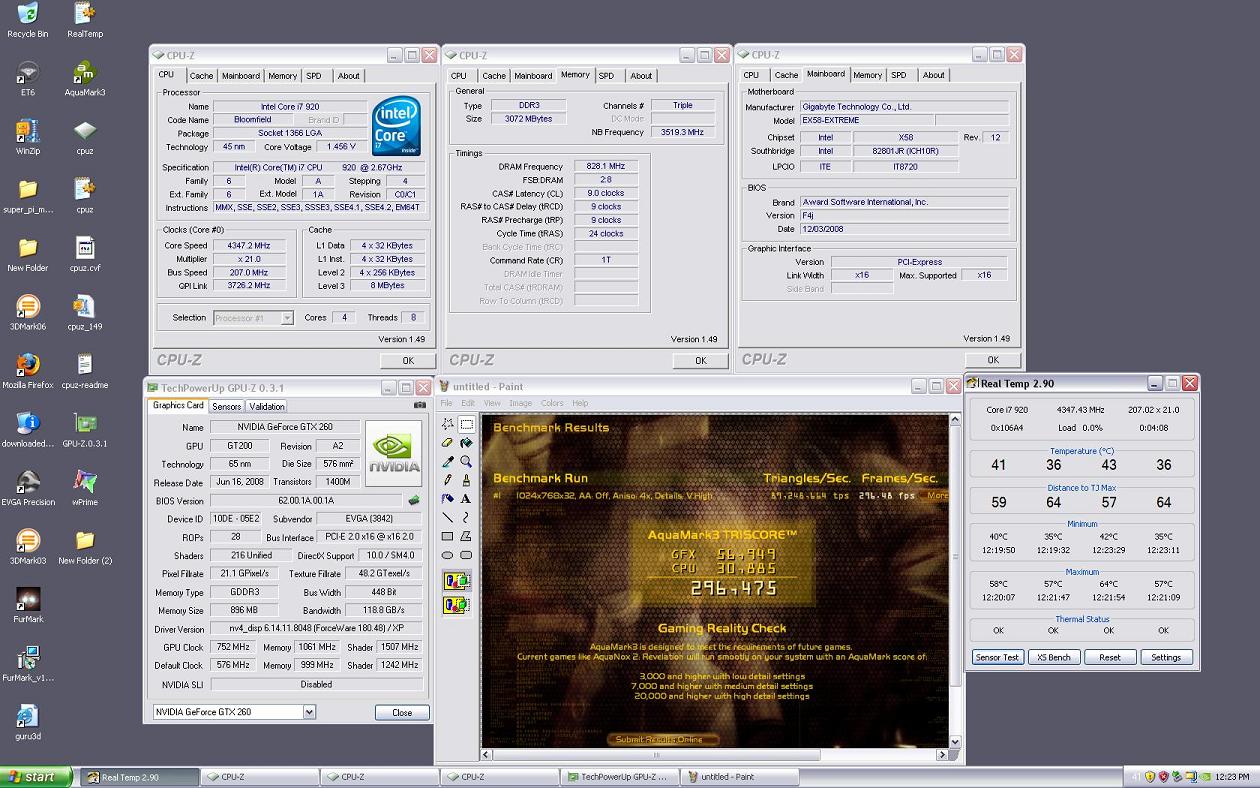Pick the Line tool in Paint
The image size is (1260, 788).
coord(447,518)
